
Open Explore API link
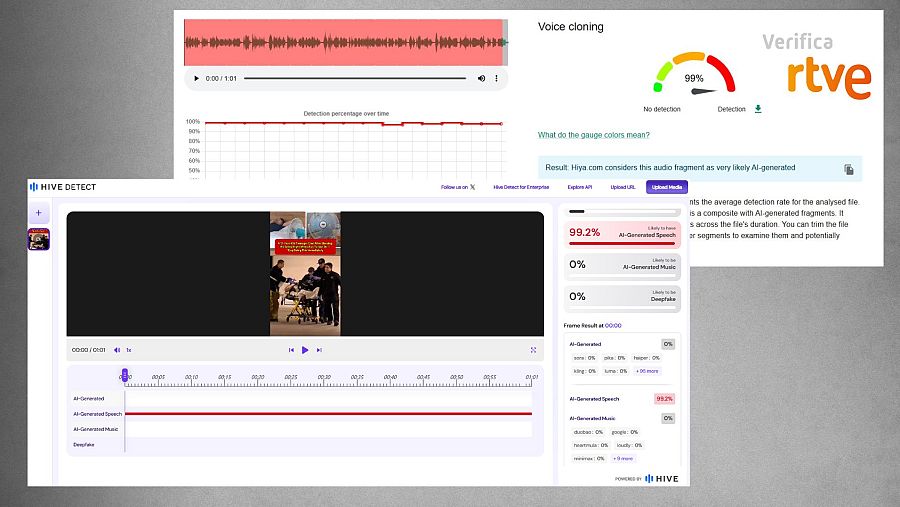pos(580,187)
